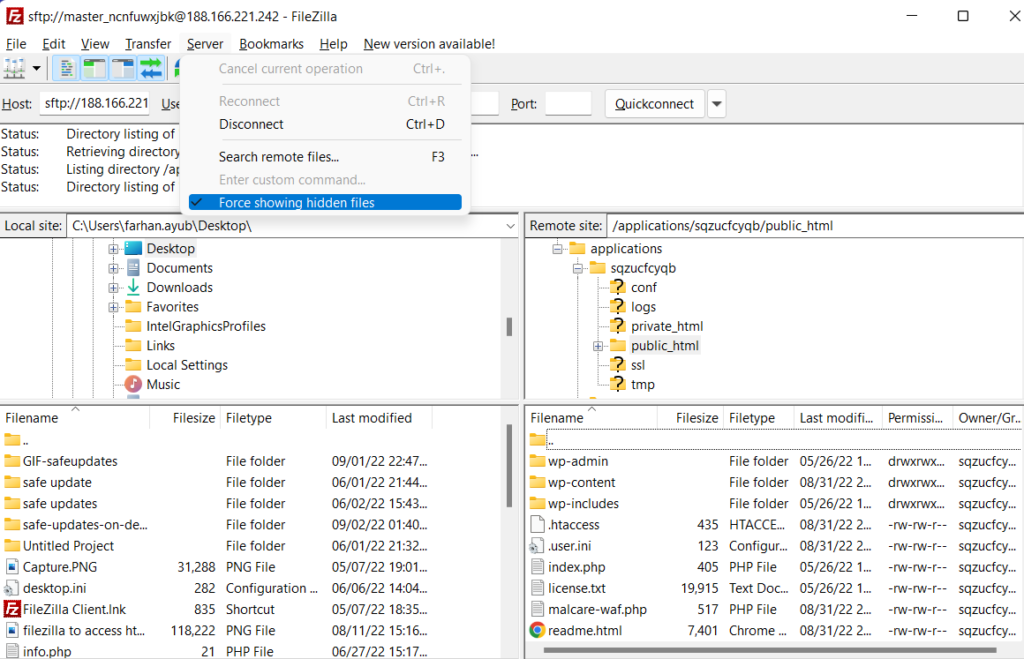The image size is (1024, 659).
Task: Open the Site Manager dropdown arrow
Action: point(37,69)
